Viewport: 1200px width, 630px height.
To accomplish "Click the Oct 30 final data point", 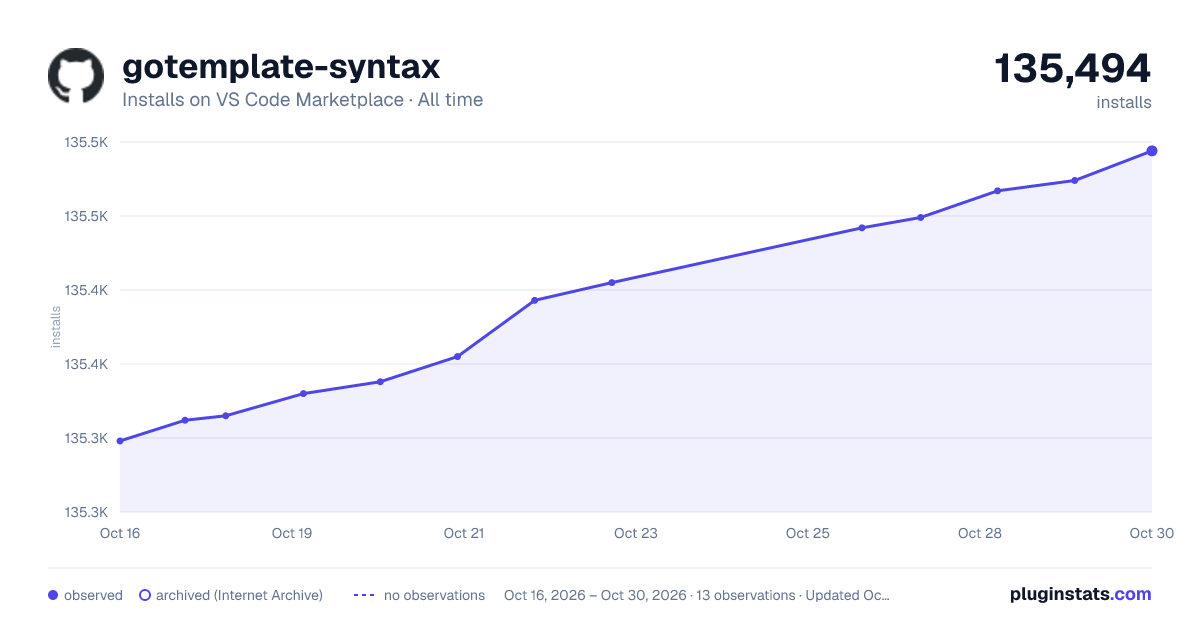I will (1152, 151).
